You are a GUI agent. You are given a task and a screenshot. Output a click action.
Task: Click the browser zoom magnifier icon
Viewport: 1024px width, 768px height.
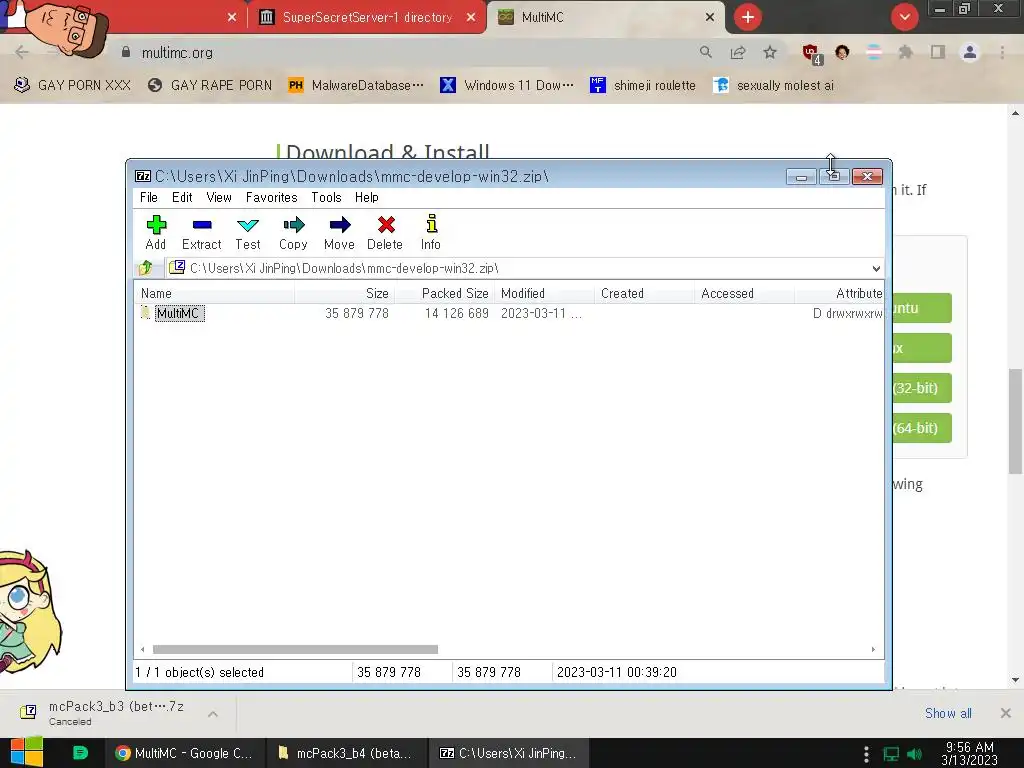coord(705,52)
